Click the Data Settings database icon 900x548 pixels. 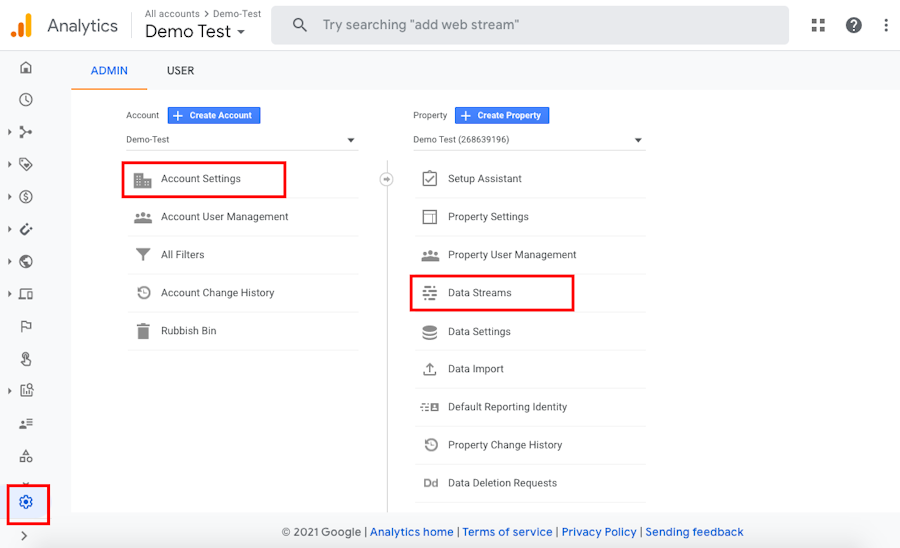pos(430,332)
